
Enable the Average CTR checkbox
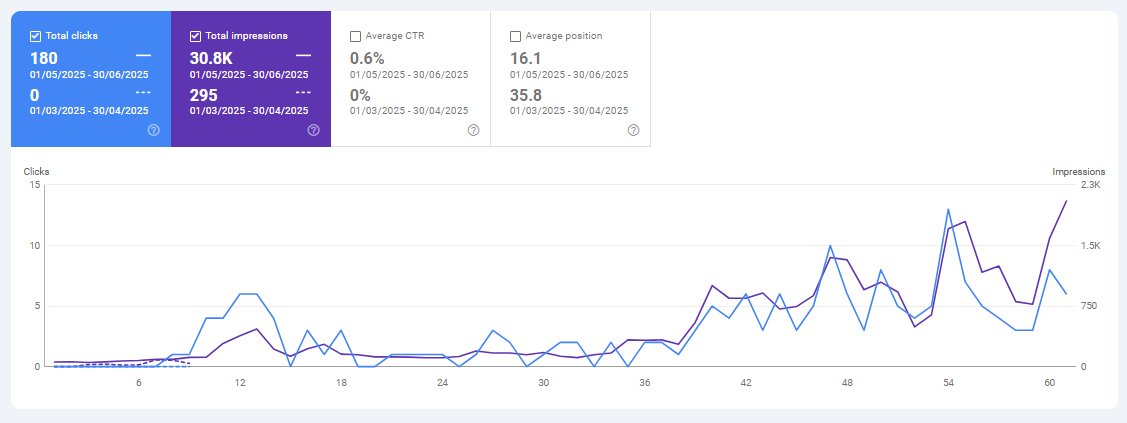pos(355,36)
